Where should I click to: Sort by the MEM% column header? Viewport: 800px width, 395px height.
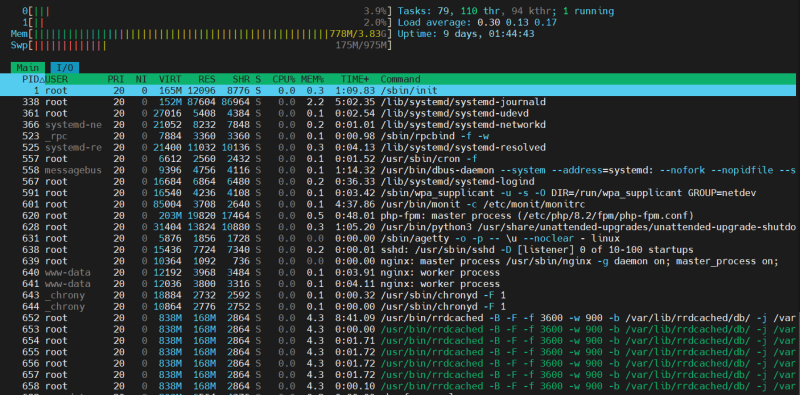(312, 79)
